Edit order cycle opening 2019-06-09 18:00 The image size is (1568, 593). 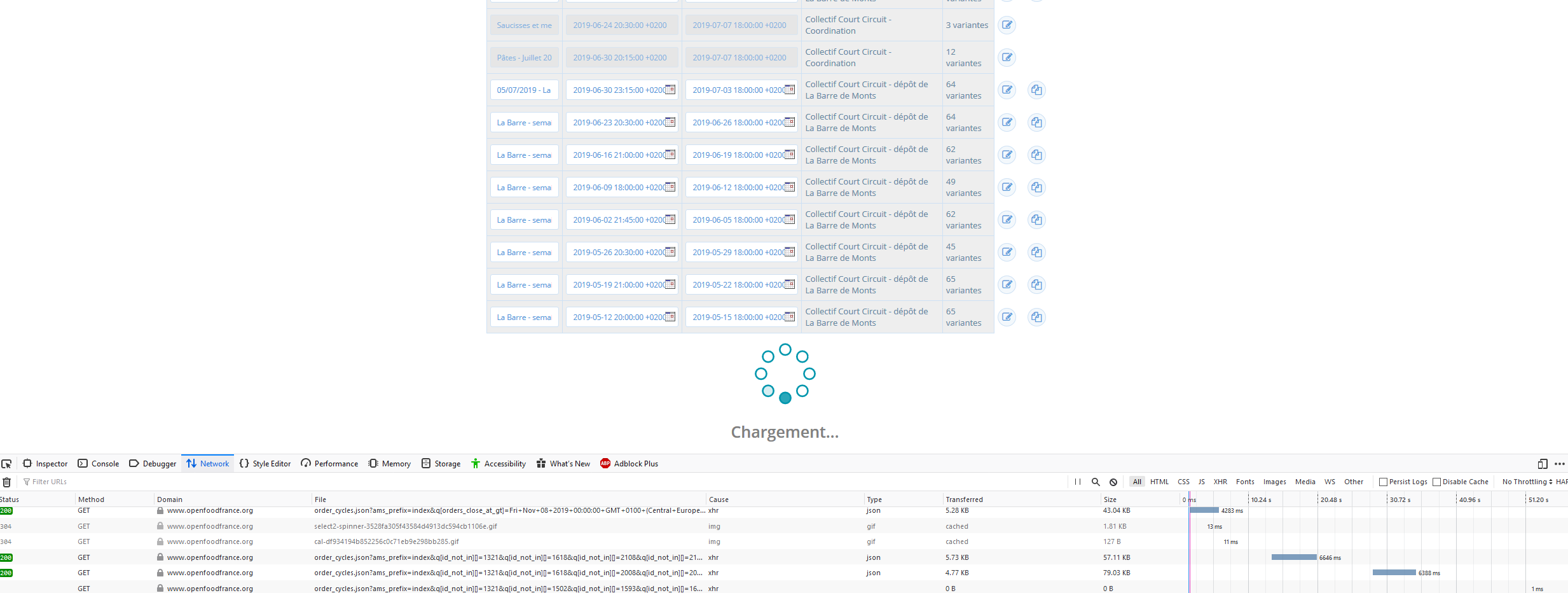(x=1007, y=187)
